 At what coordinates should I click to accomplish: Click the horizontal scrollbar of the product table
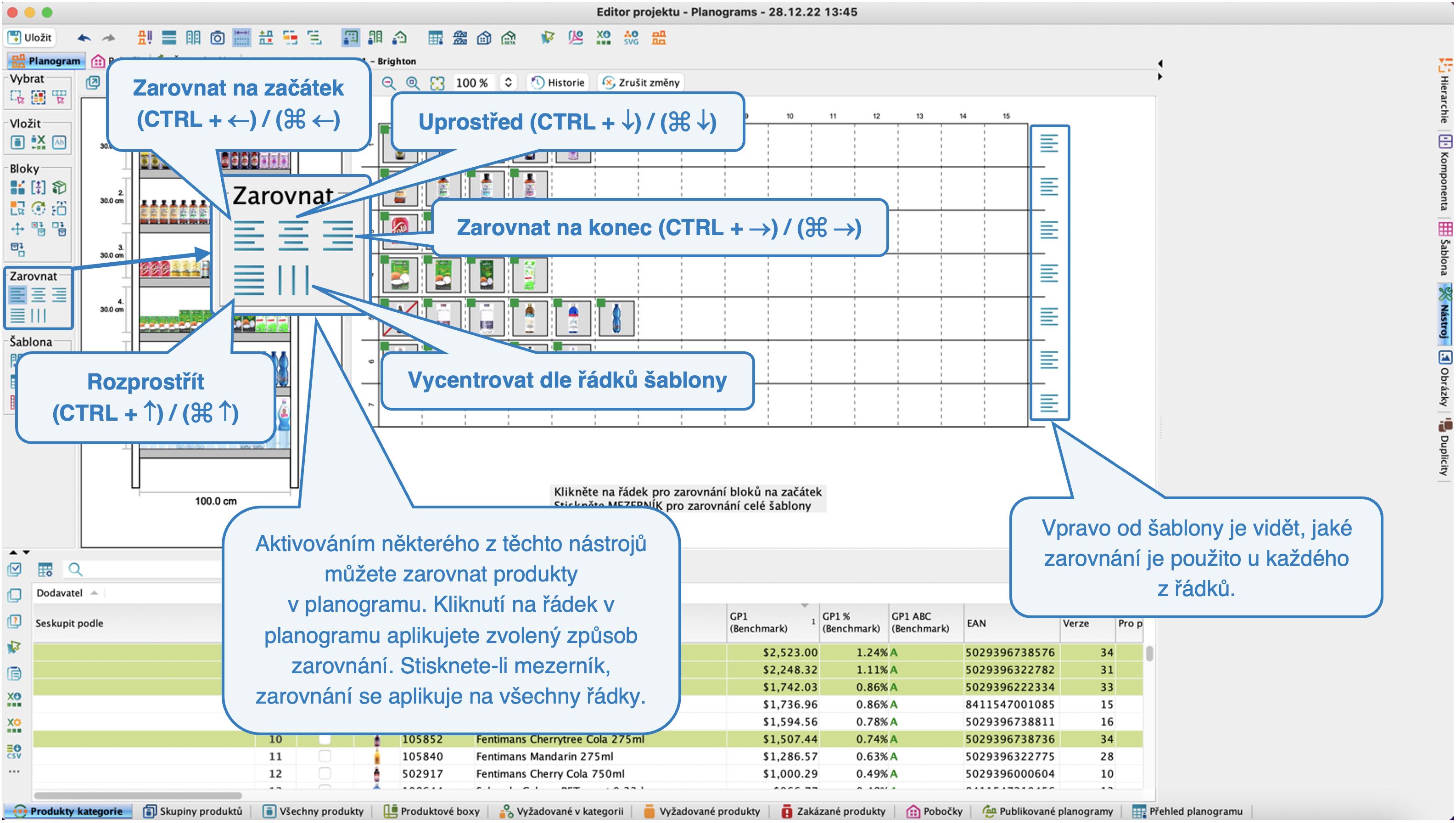[137, 796]
